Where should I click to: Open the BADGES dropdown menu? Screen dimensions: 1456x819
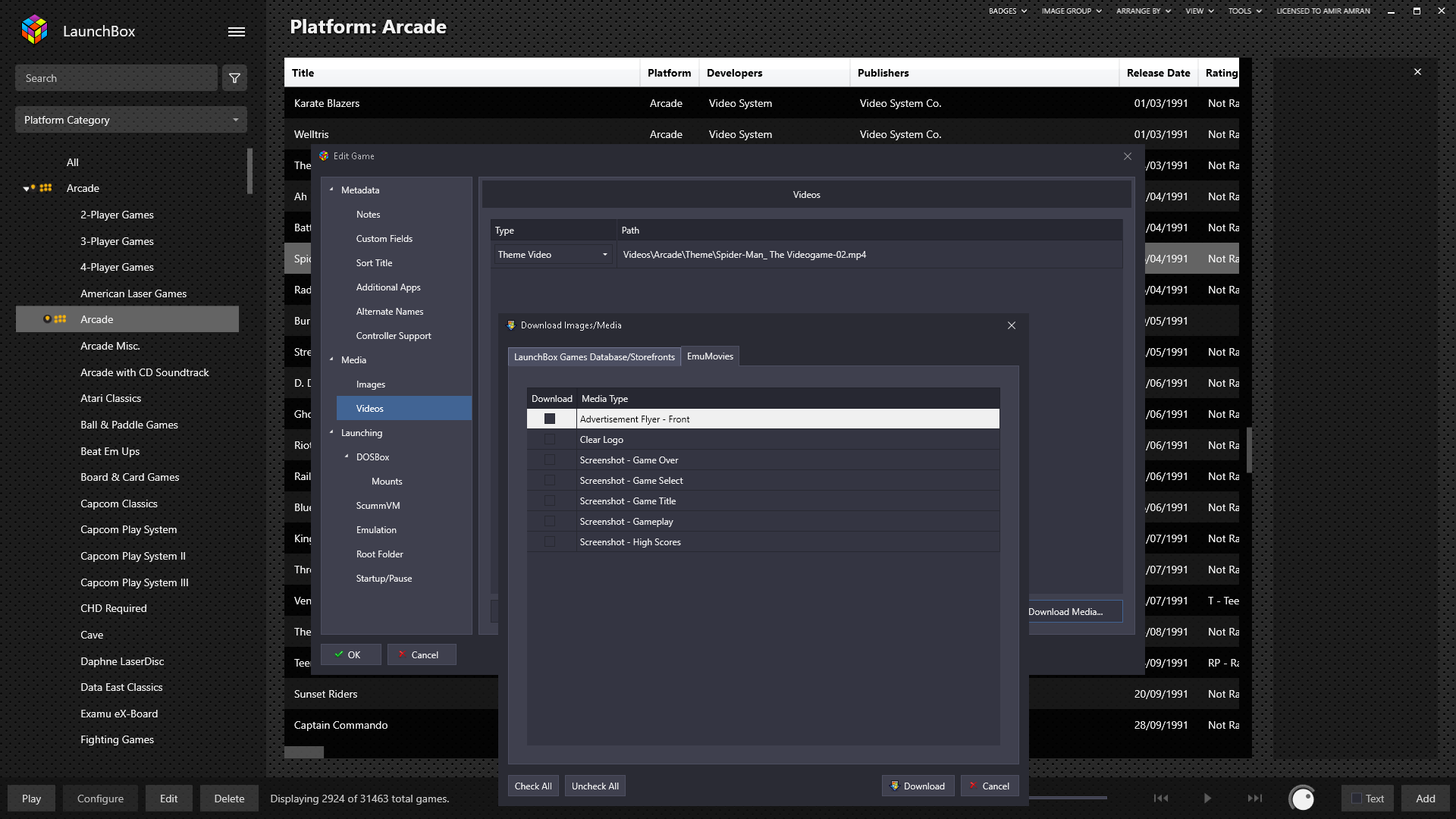(x=1007, y=11)
